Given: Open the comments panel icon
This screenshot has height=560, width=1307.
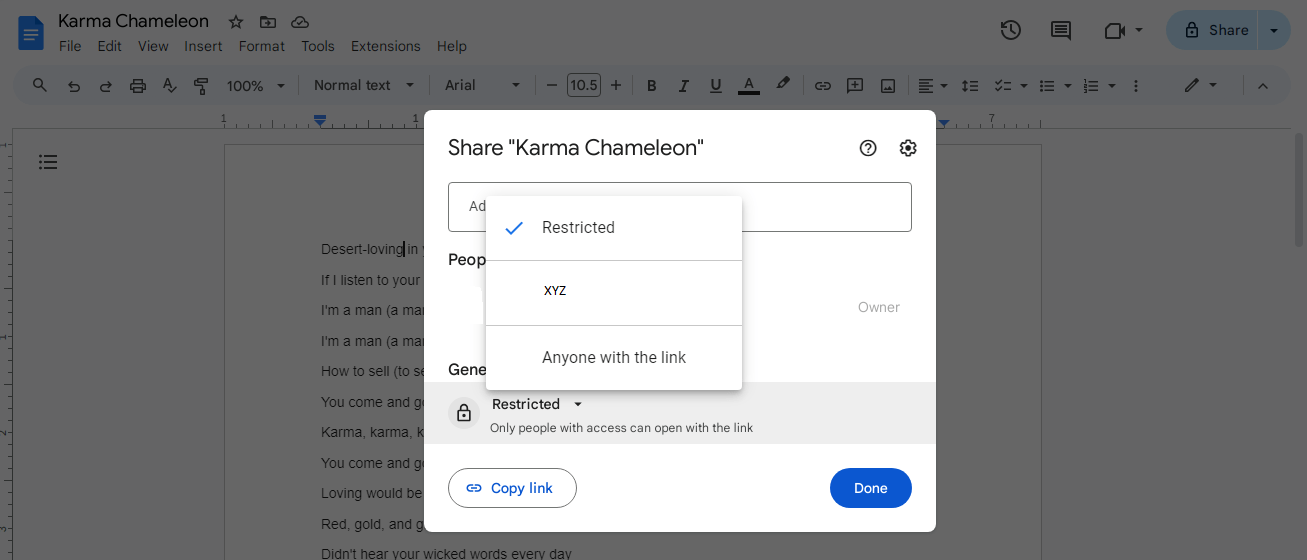Looking at the screenshot, I should 1060,30.
